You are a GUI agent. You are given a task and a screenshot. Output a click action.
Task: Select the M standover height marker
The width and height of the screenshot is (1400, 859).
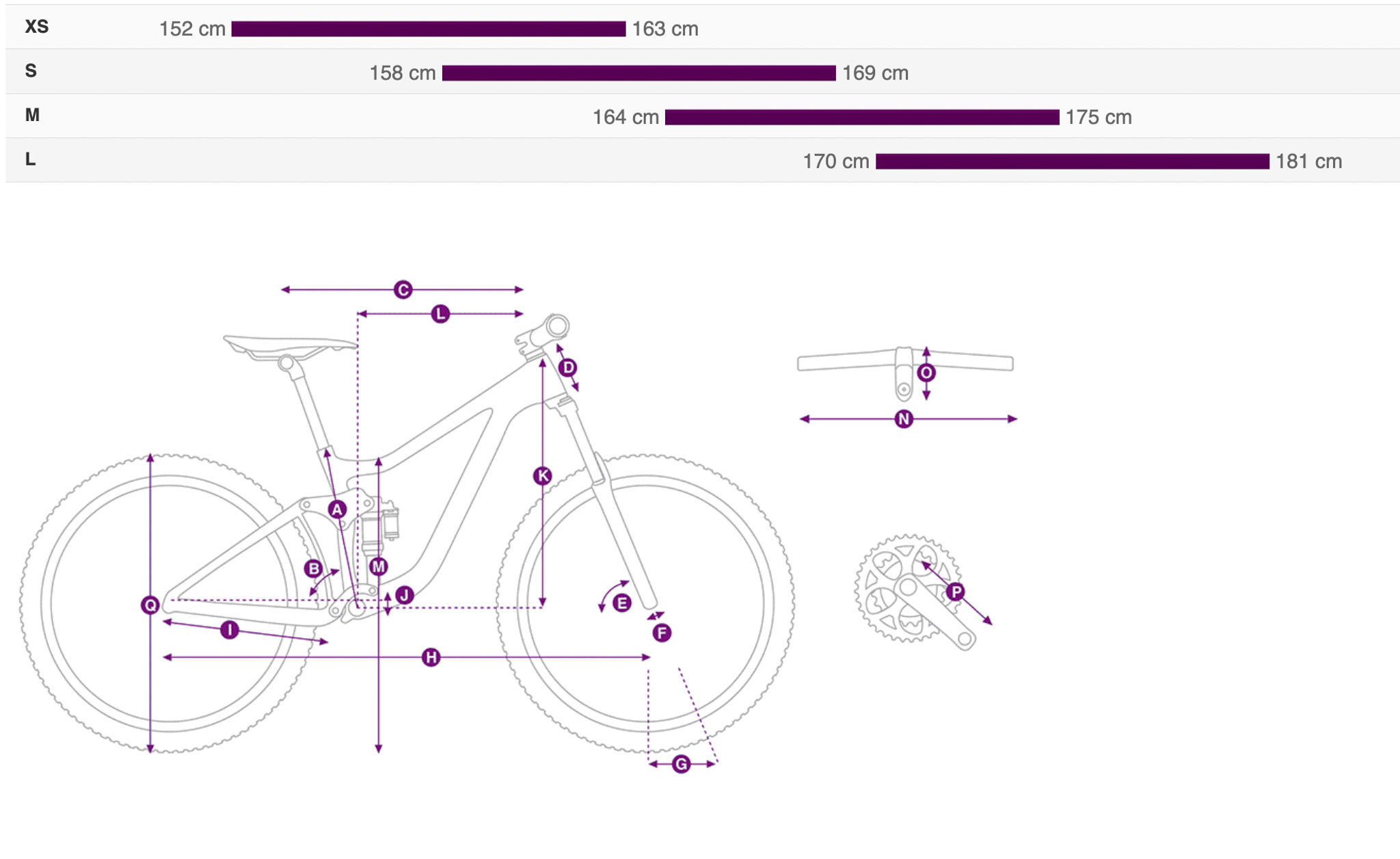379,566
